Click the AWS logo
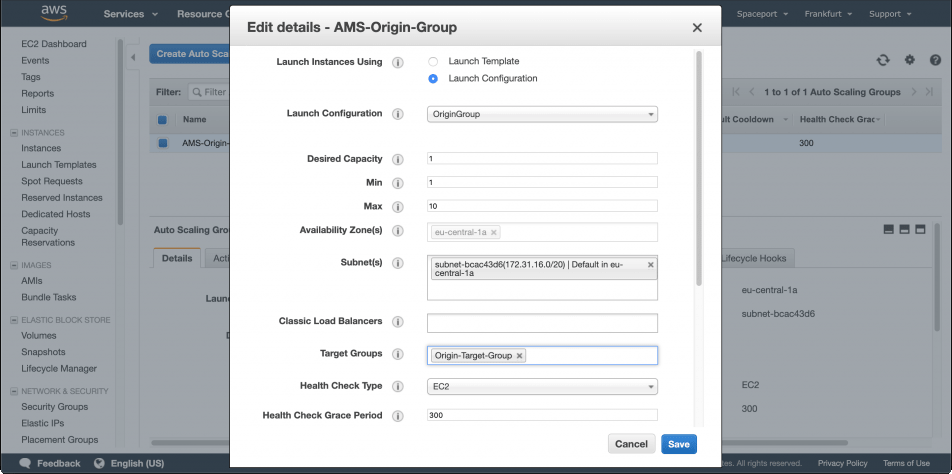This screenshot has width=952, height=474. point(56,13)
